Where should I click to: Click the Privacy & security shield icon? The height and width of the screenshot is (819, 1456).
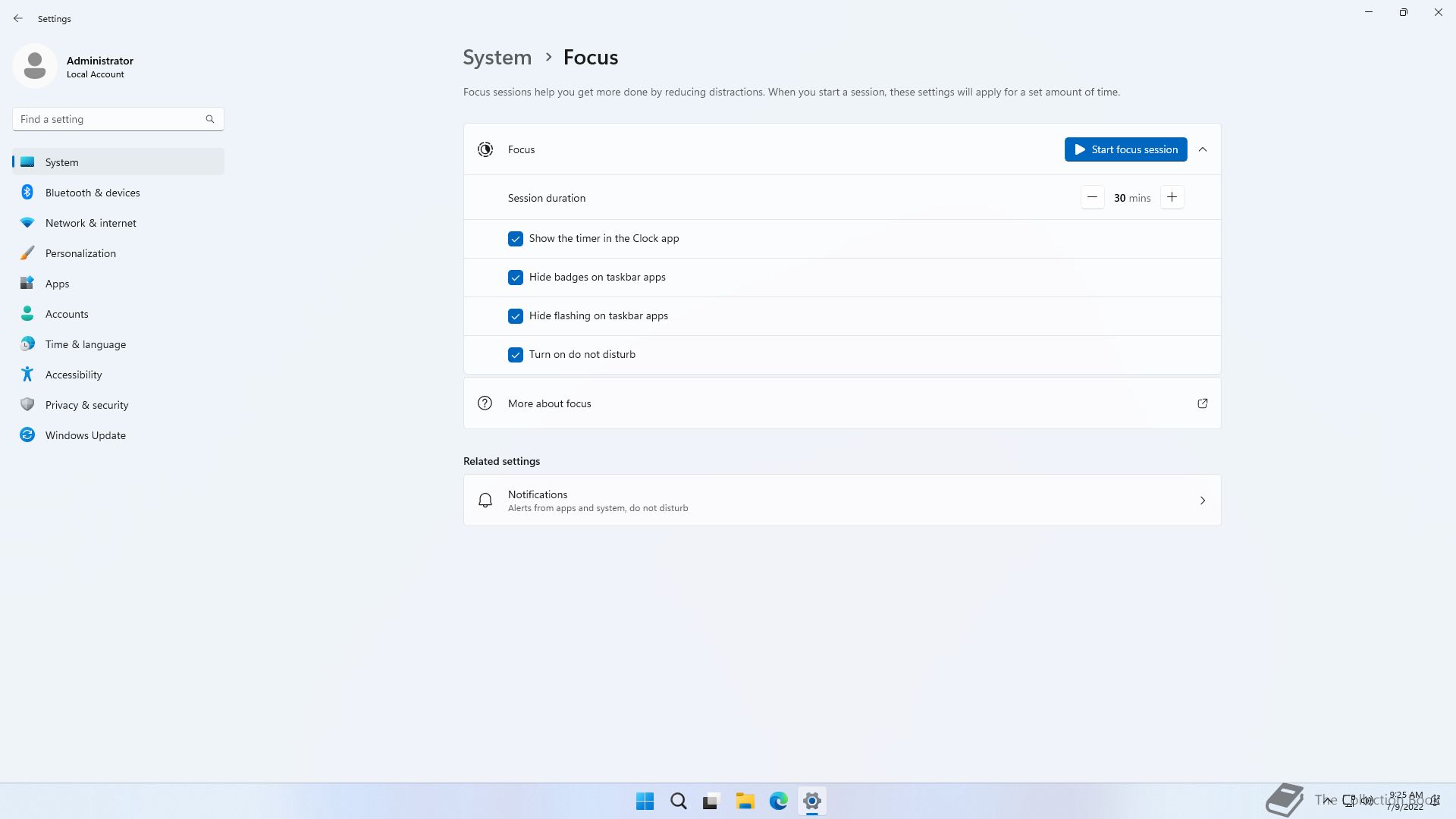coord(27,404)
